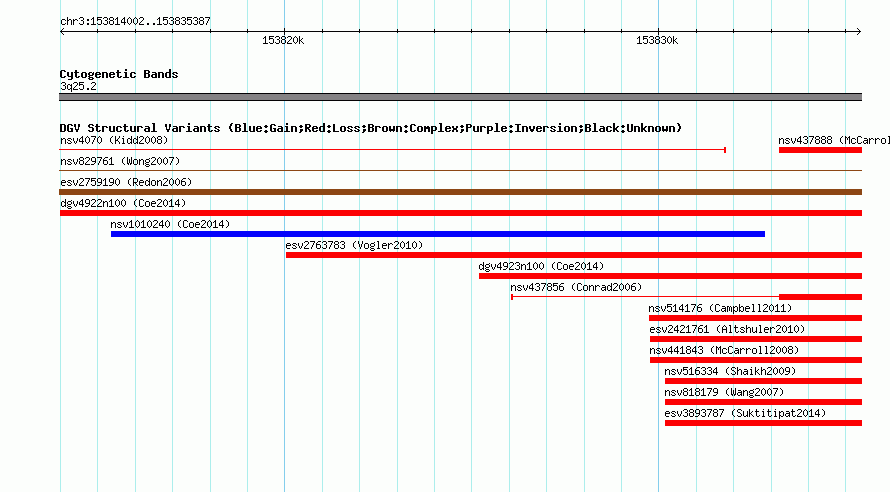Click the Cytogenetic Bands track title

point(119,74)
